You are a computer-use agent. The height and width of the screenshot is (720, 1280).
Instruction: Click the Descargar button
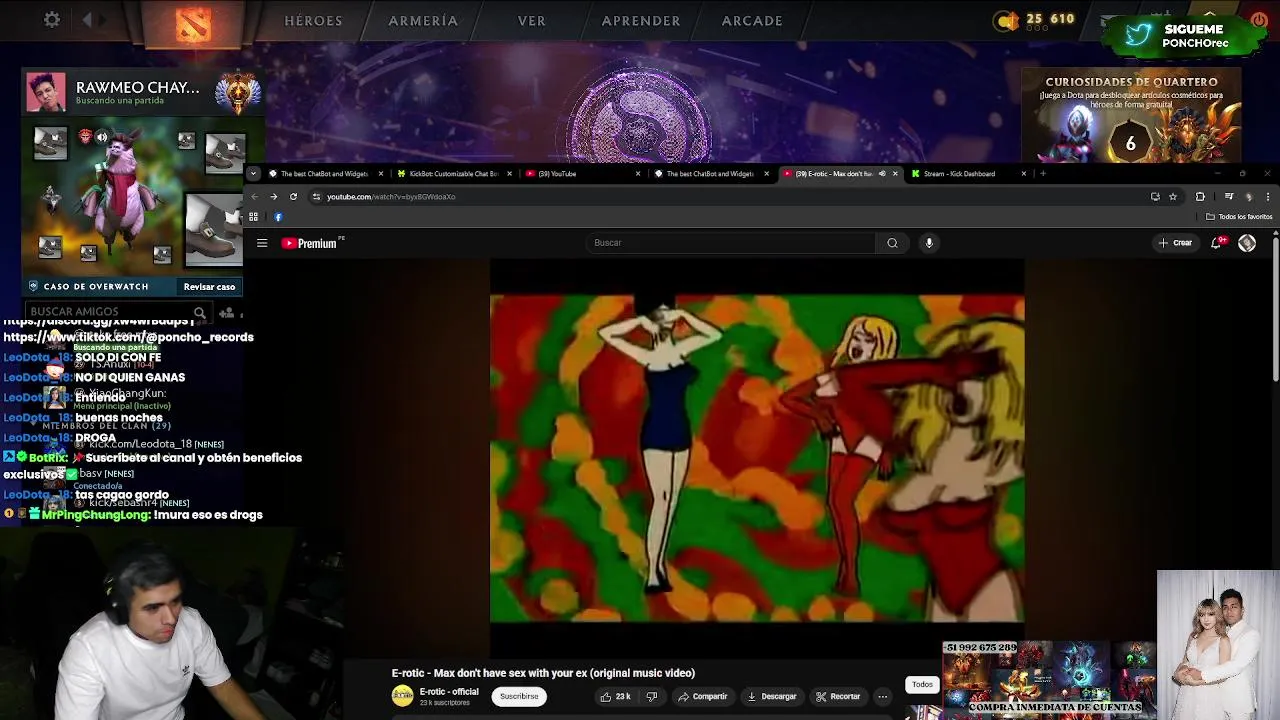771,696
